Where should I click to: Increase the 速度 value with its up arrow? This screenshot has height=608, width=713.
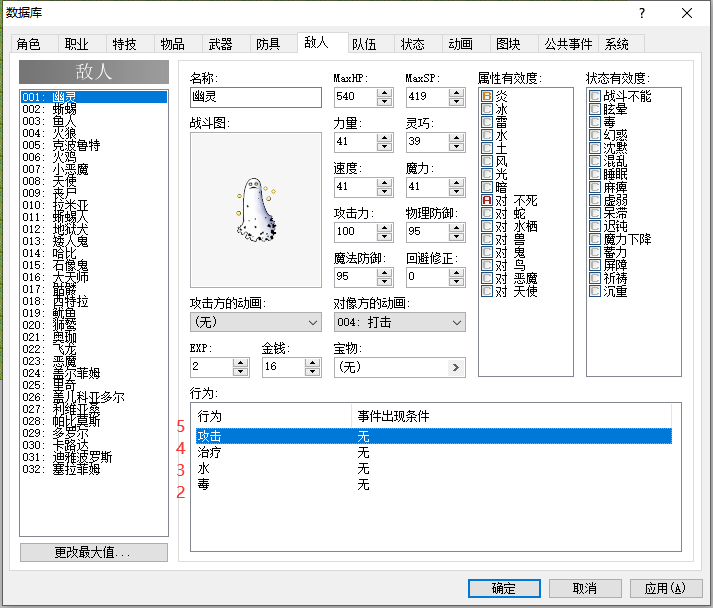click(x=385, y=183)
